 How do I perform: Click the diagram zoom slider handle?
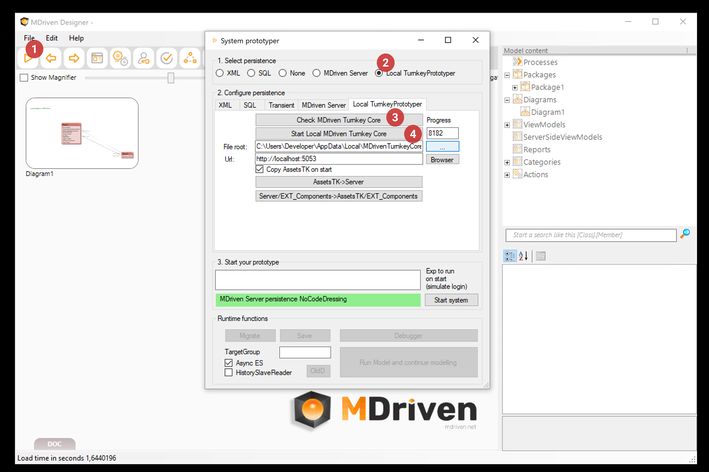[171, 78]
